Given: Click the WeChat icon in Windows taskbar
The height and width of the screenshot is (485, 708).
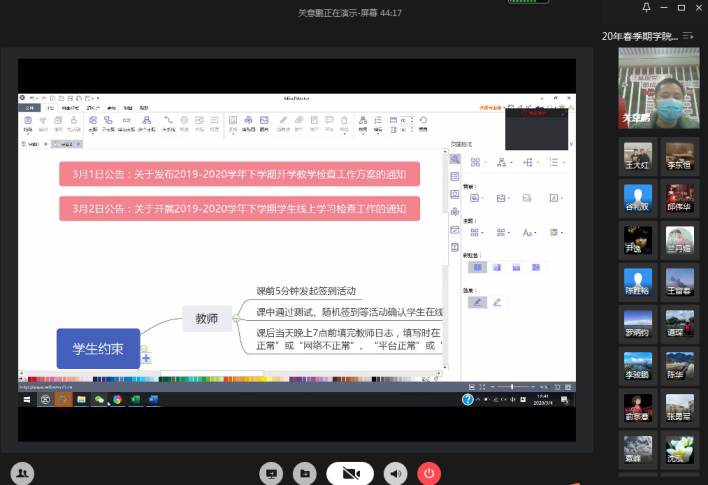Looking at the screenshot, I should tap(99, 399).
